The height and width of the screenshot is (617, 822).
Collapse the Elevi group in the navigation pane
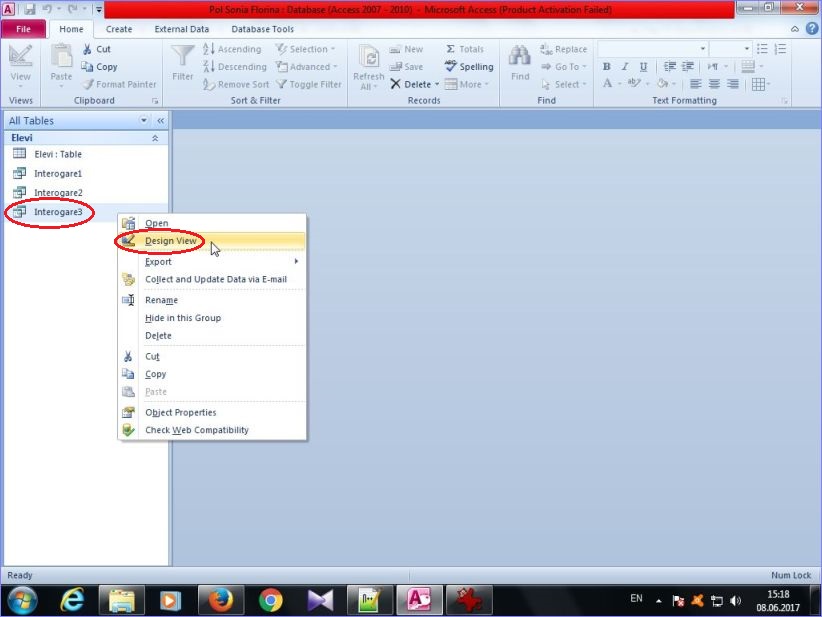(155, 138)
